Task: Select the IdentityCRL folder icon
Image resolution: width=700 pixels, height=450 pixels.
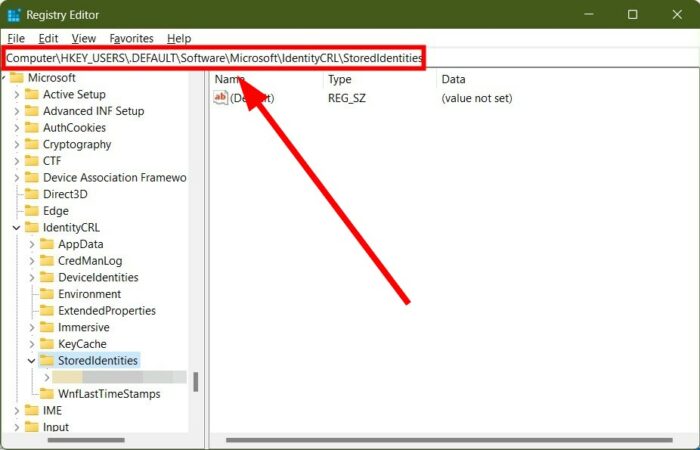Action: click(32, 228)
